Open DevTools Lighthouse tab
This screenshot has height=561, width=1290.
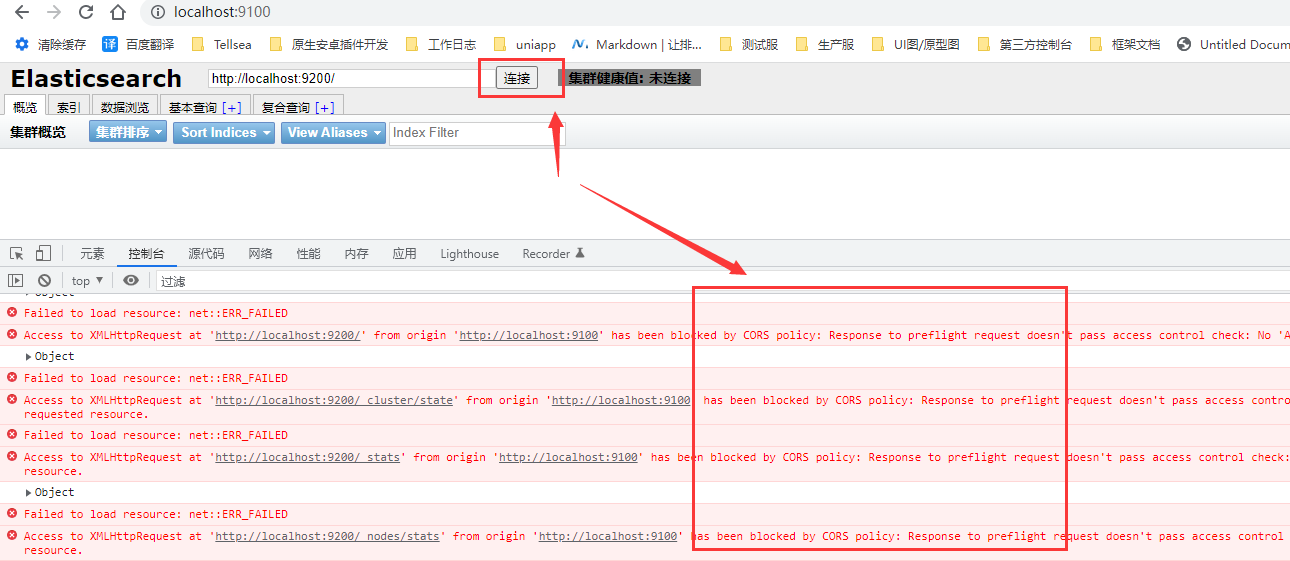[469, 254]
